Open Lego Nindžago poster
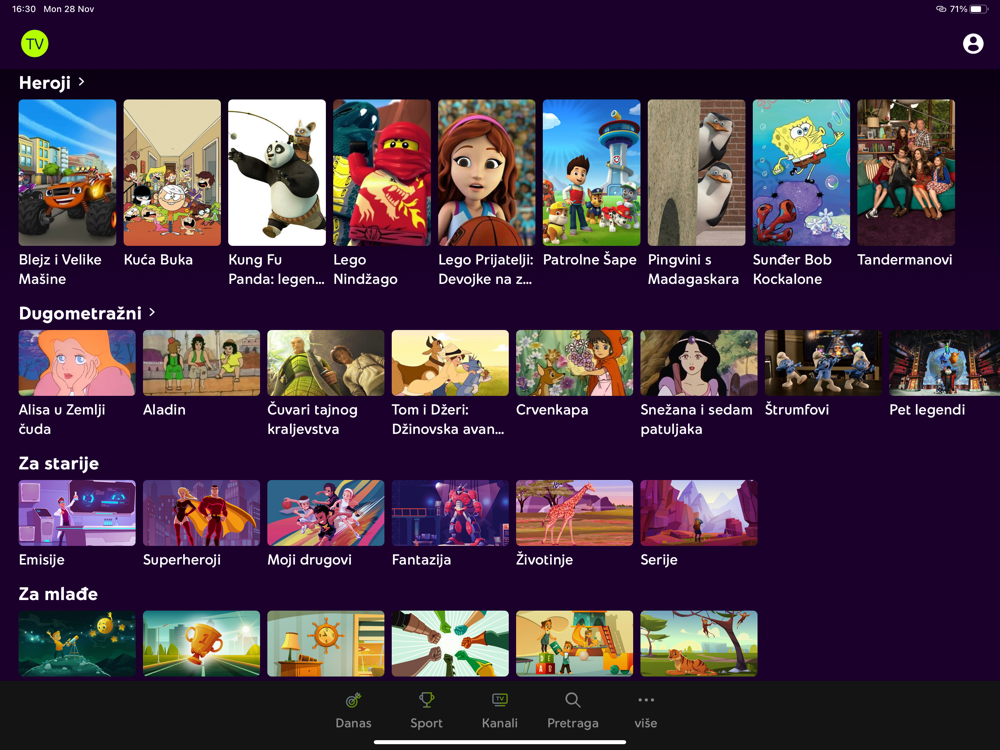 (382, 172)
